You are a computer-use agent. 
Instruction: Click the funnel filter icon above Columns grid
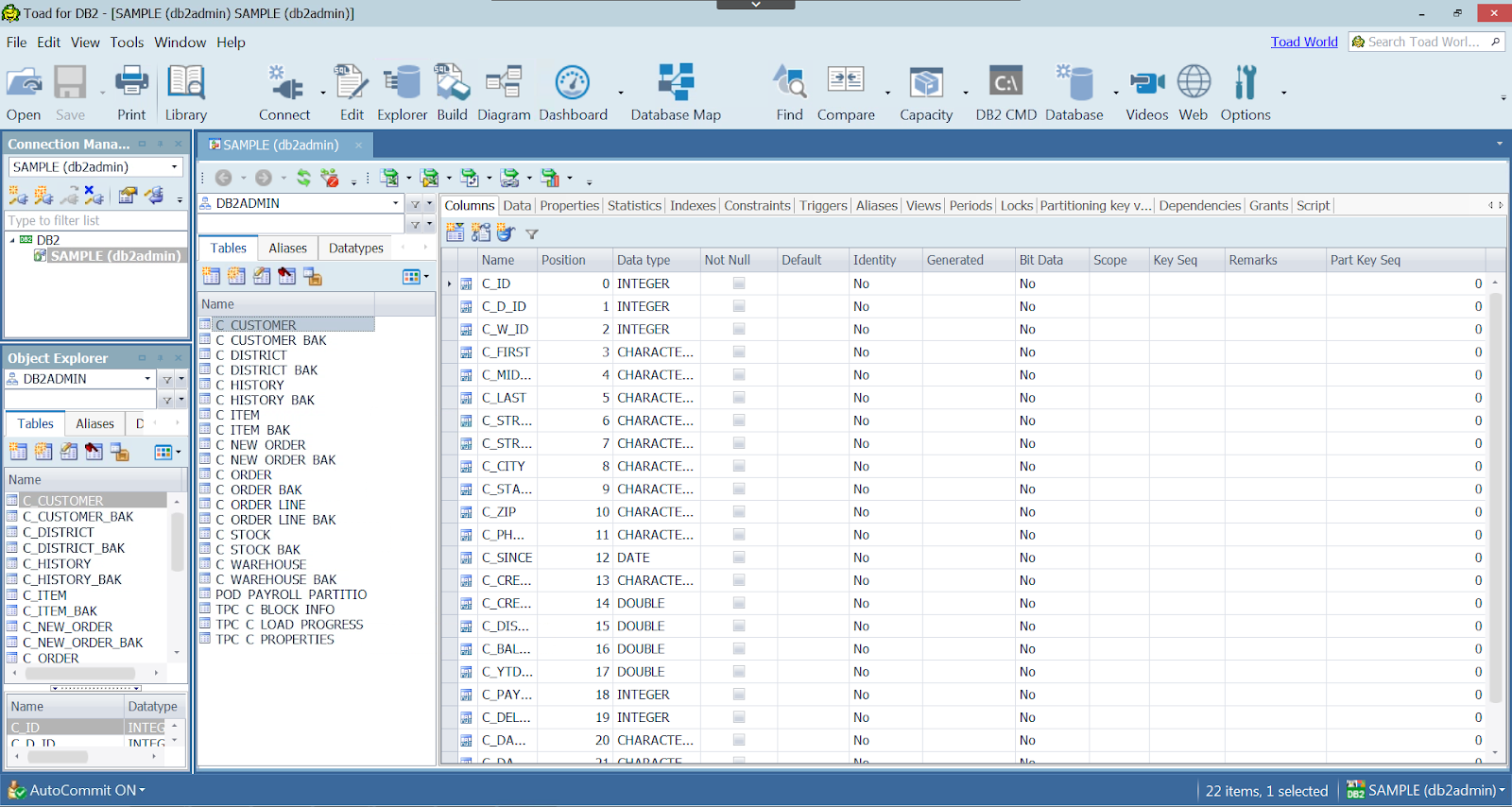(532, 233)
